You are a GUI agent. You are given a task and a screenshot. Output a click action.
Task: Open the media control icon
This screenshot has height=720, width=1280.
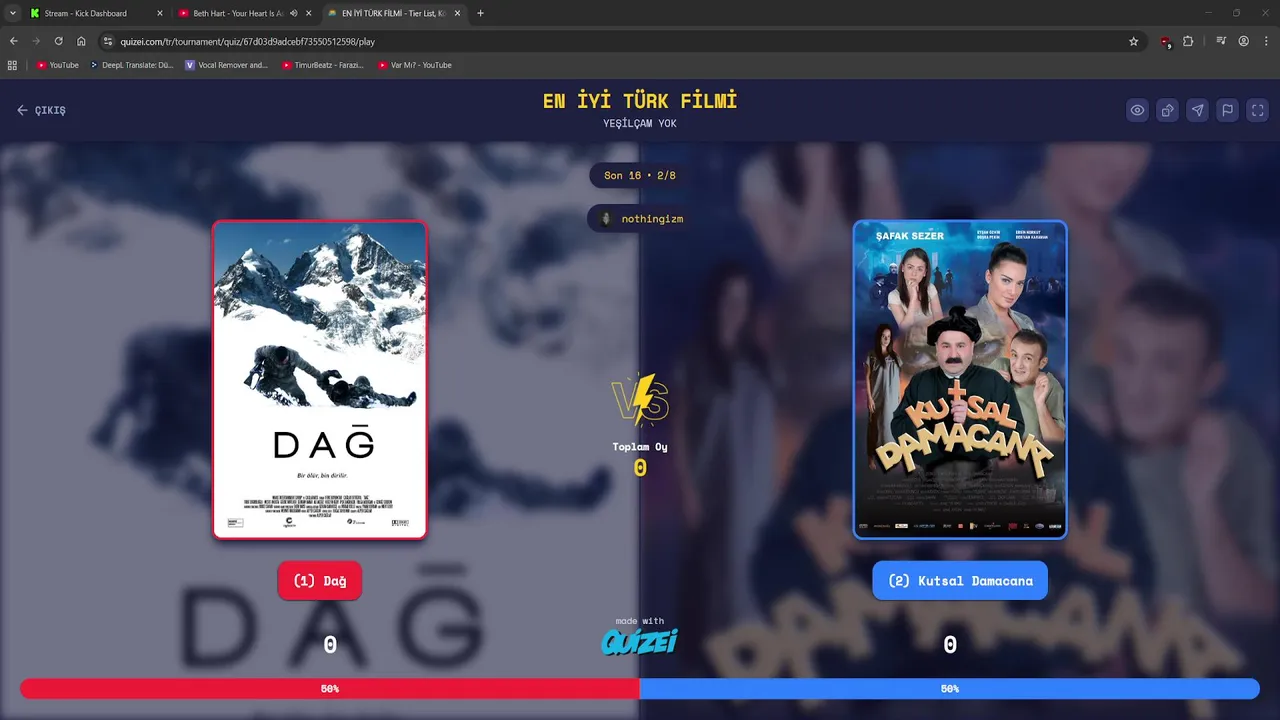point(1221,41)
